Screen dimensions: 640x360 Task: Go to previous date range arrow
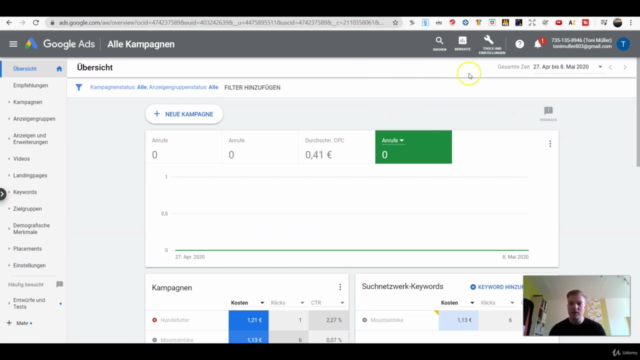coord(610,67)
